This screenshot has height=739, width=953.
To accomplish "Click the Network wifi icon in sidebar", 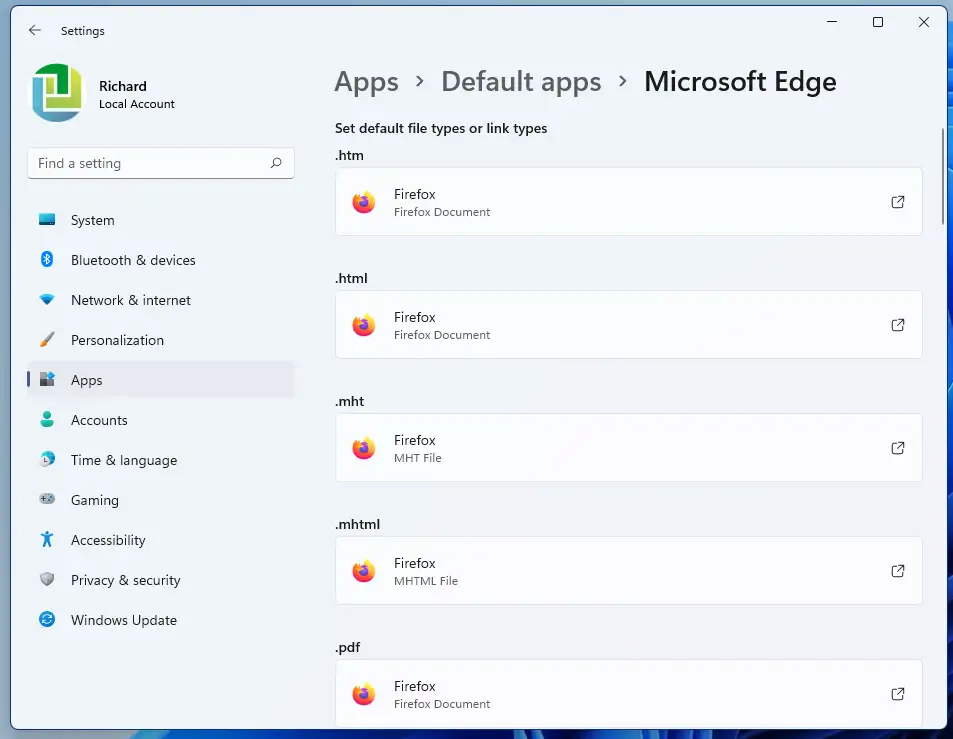I will click(47, 300).
